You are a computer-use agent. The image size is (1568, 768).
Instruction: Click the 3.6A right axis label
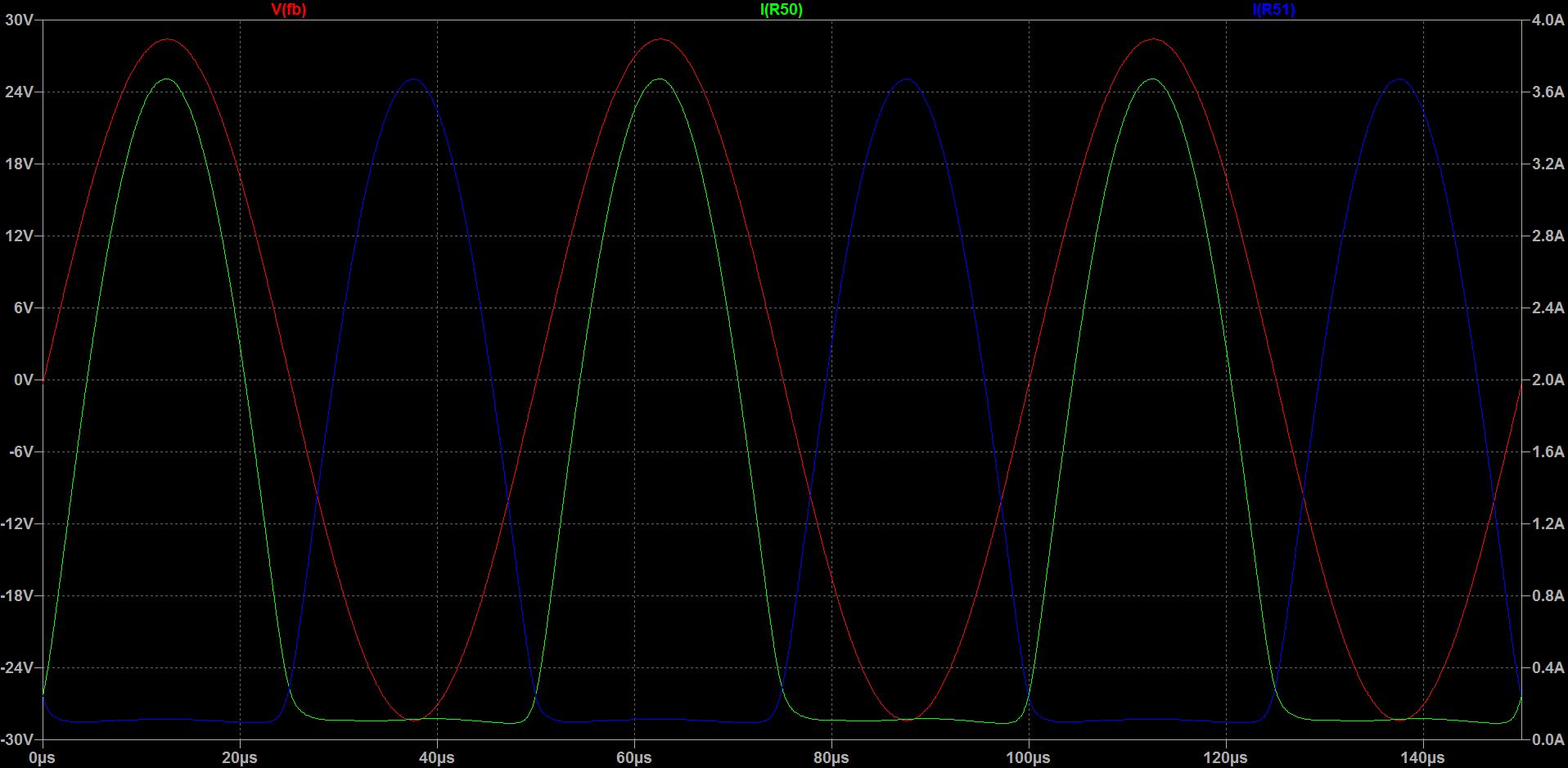[1548, 92]
